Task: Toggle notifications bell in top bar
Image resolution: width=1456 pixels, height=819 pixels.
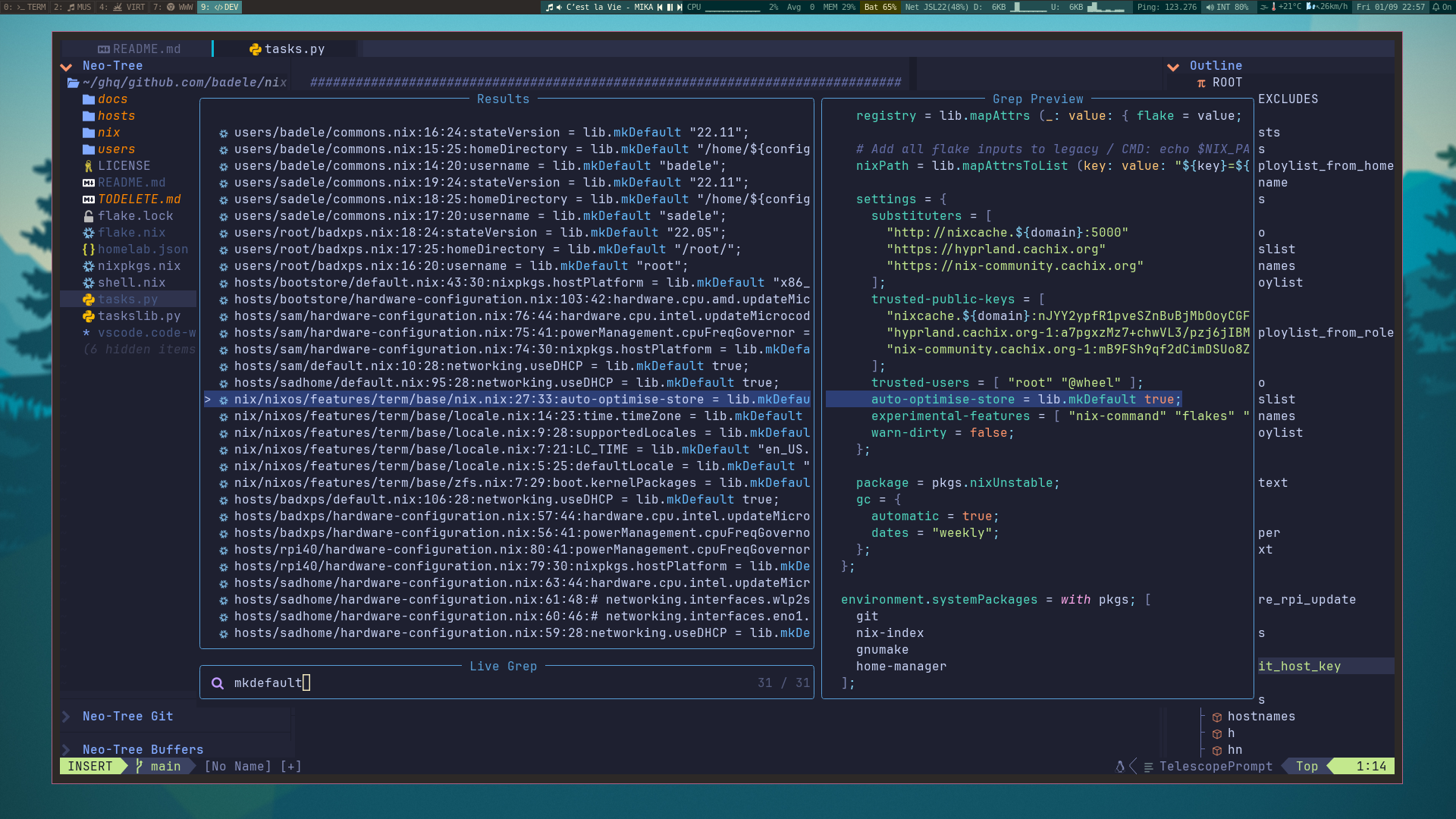Action: pyautogui.click(x=1436, y=7)
